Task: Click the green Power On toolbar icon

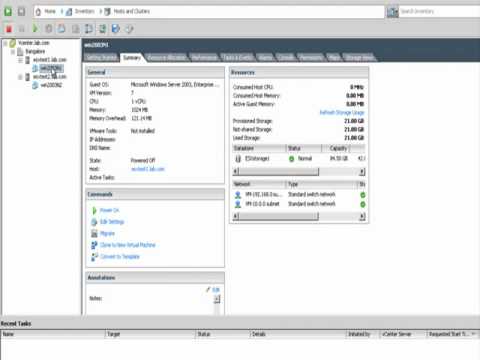Action: (x=35, y=29)
